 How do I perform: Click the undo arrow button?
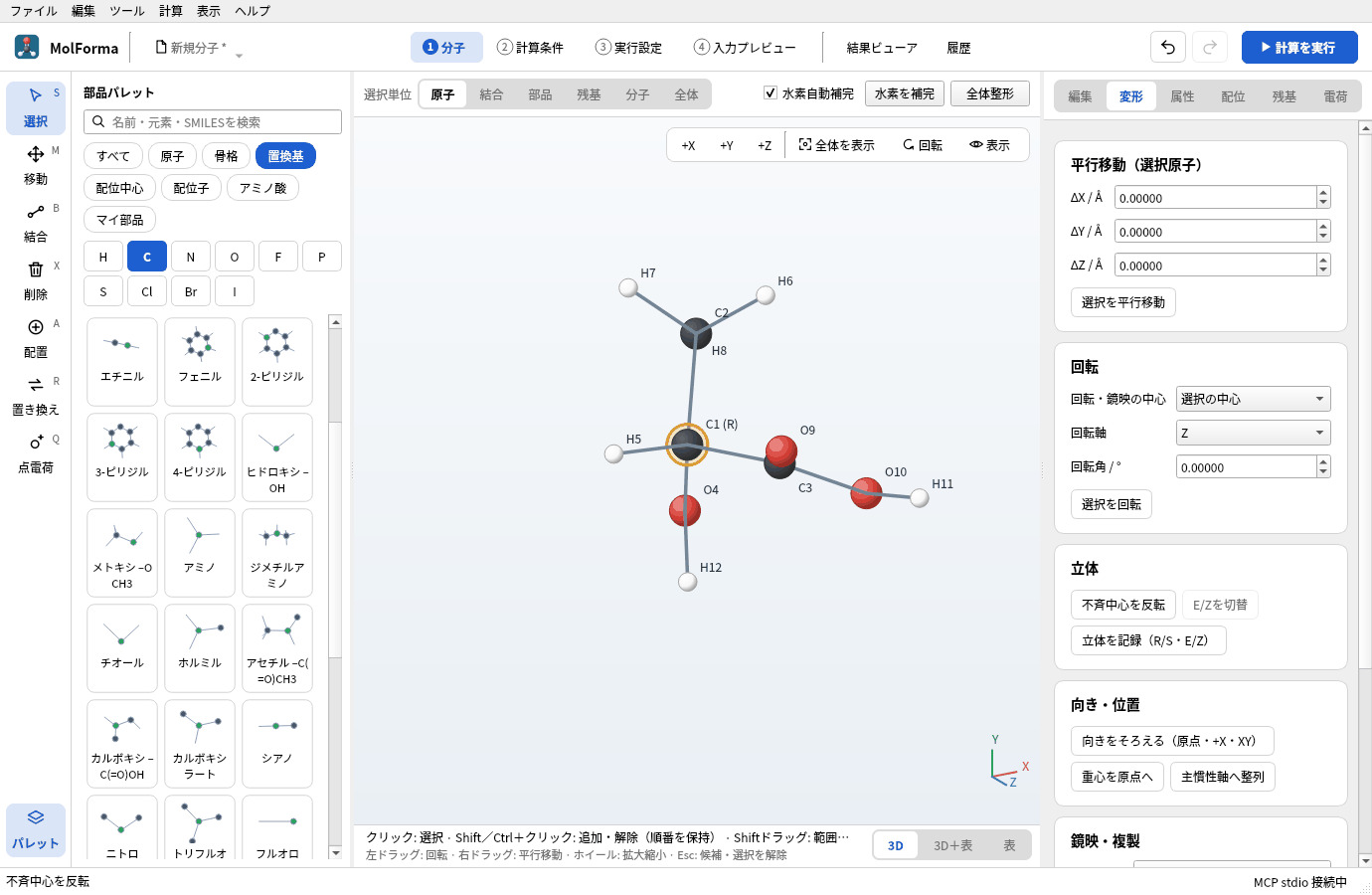[x=1168, y=47]
